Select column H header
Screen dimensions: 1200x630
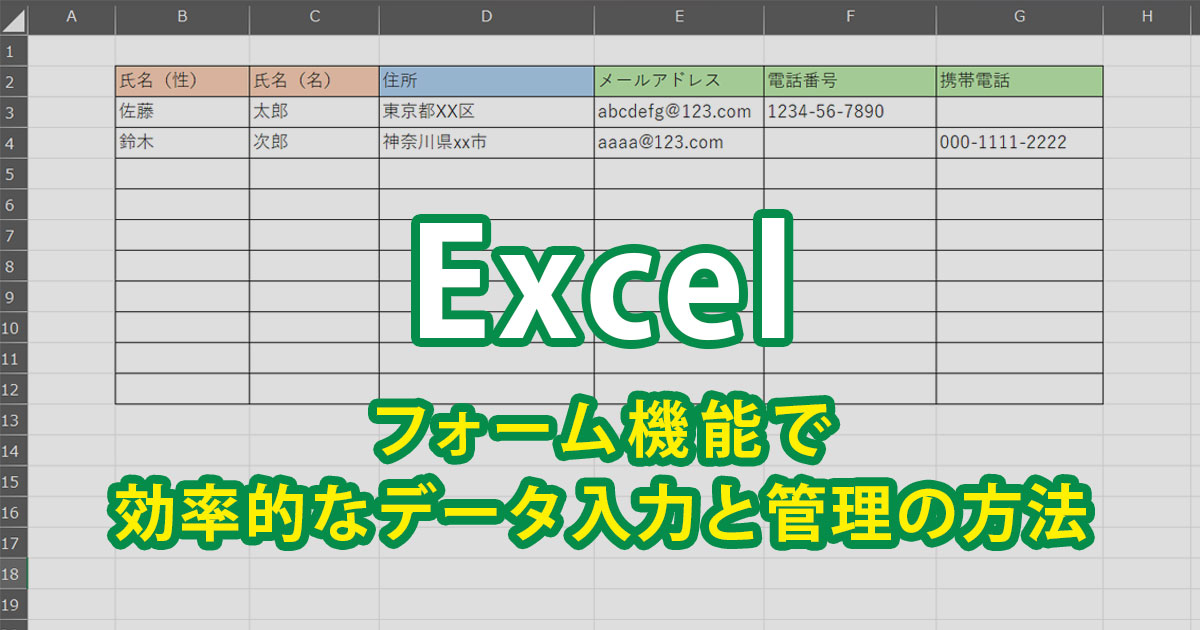[x=1146, y=16]
